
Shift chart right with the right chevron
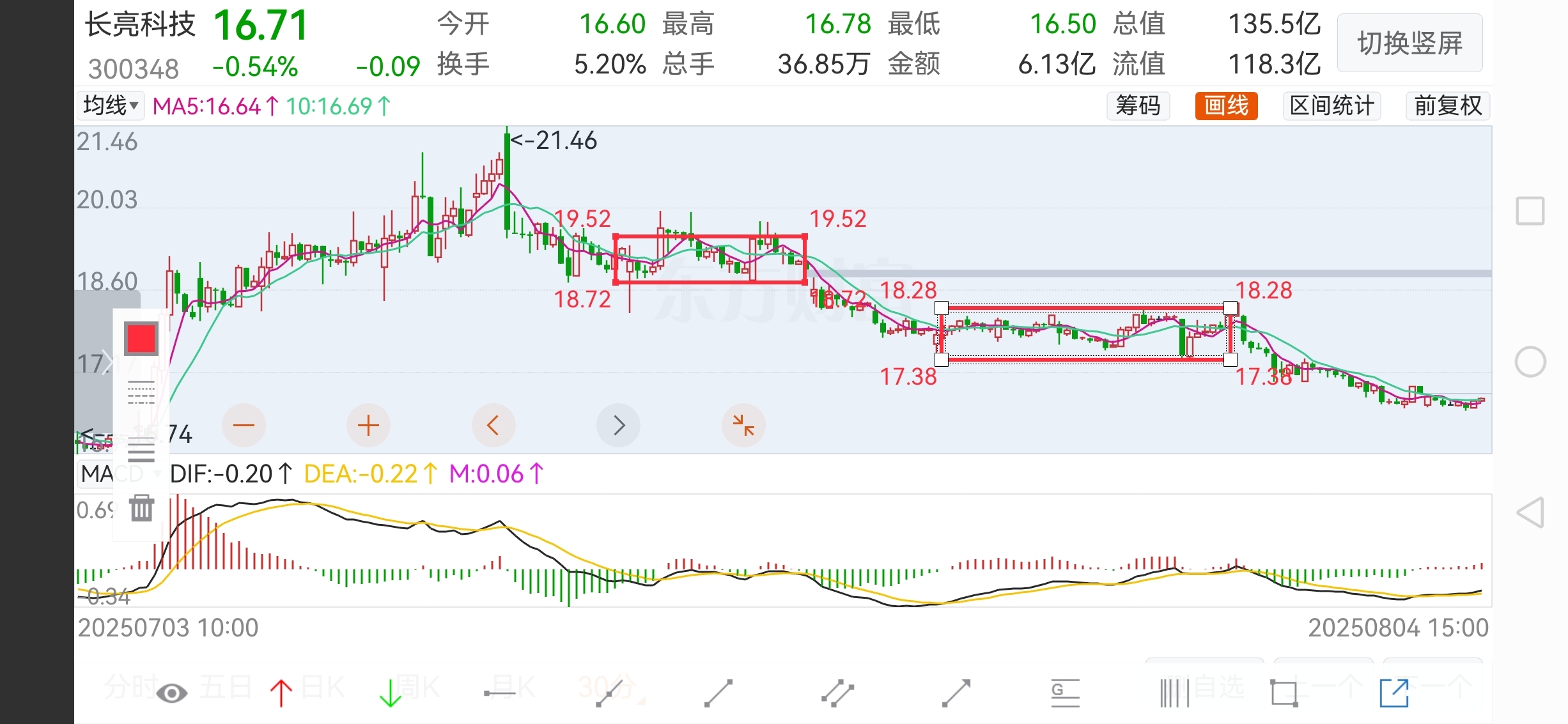point(618,425)
